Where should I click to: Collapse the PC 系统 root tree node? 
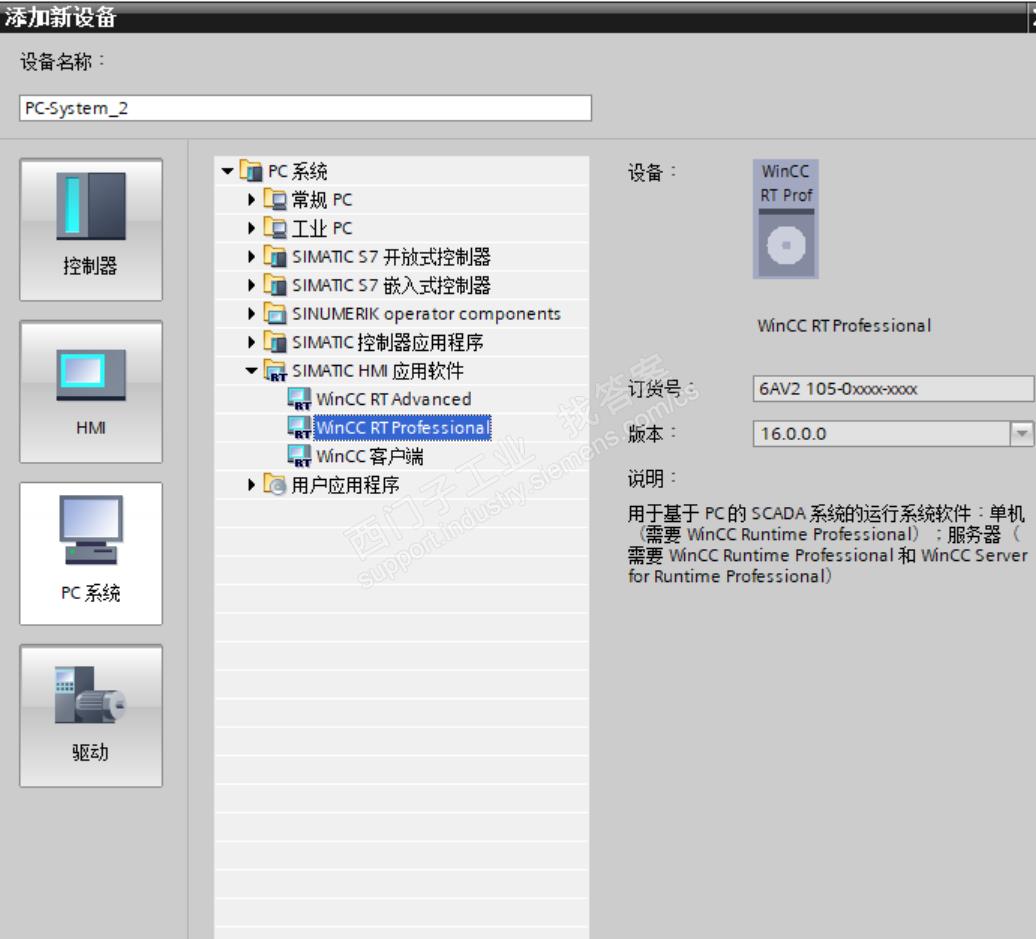228,171
